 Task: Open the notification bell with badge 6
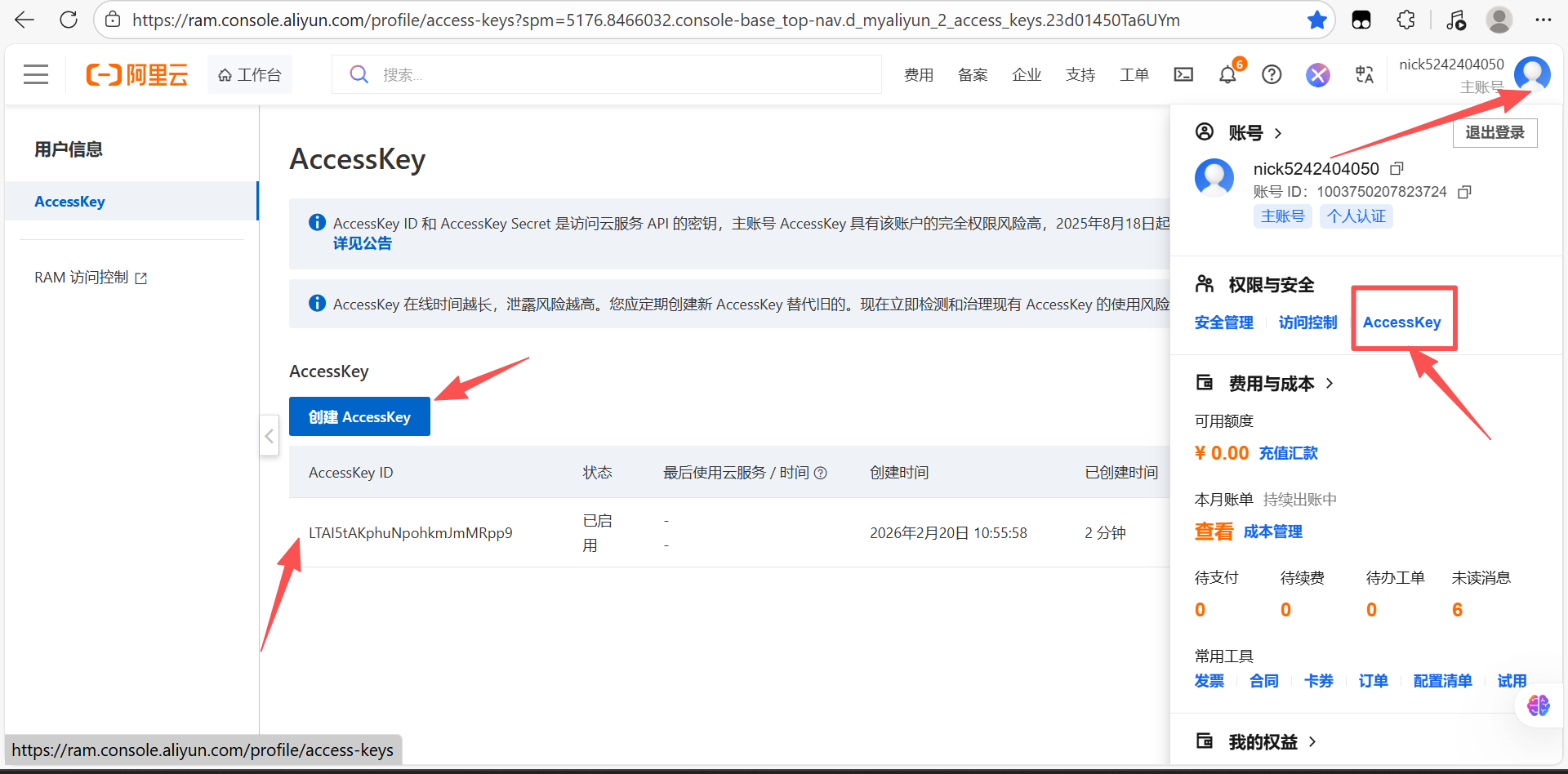pos(1228,74)
